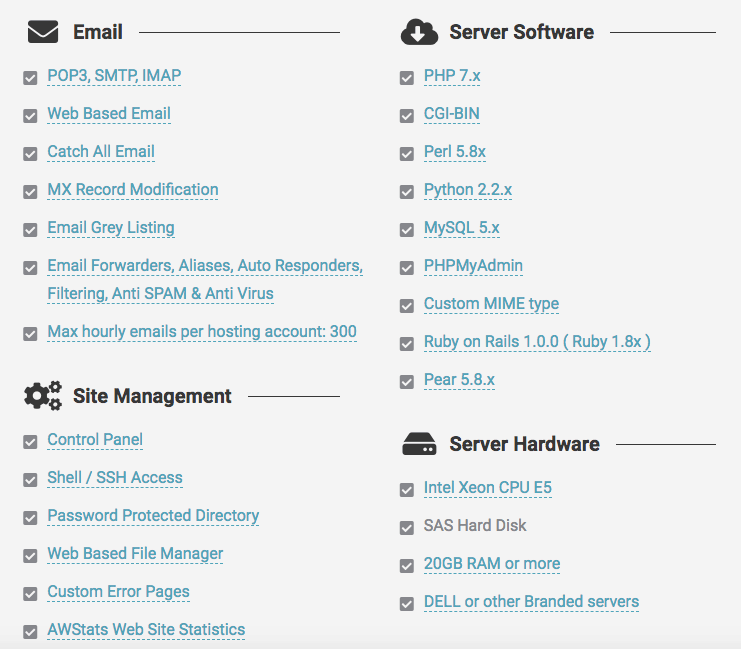
Task: Open the MySQL 5.x link
Action: click(x=462, y=227)
